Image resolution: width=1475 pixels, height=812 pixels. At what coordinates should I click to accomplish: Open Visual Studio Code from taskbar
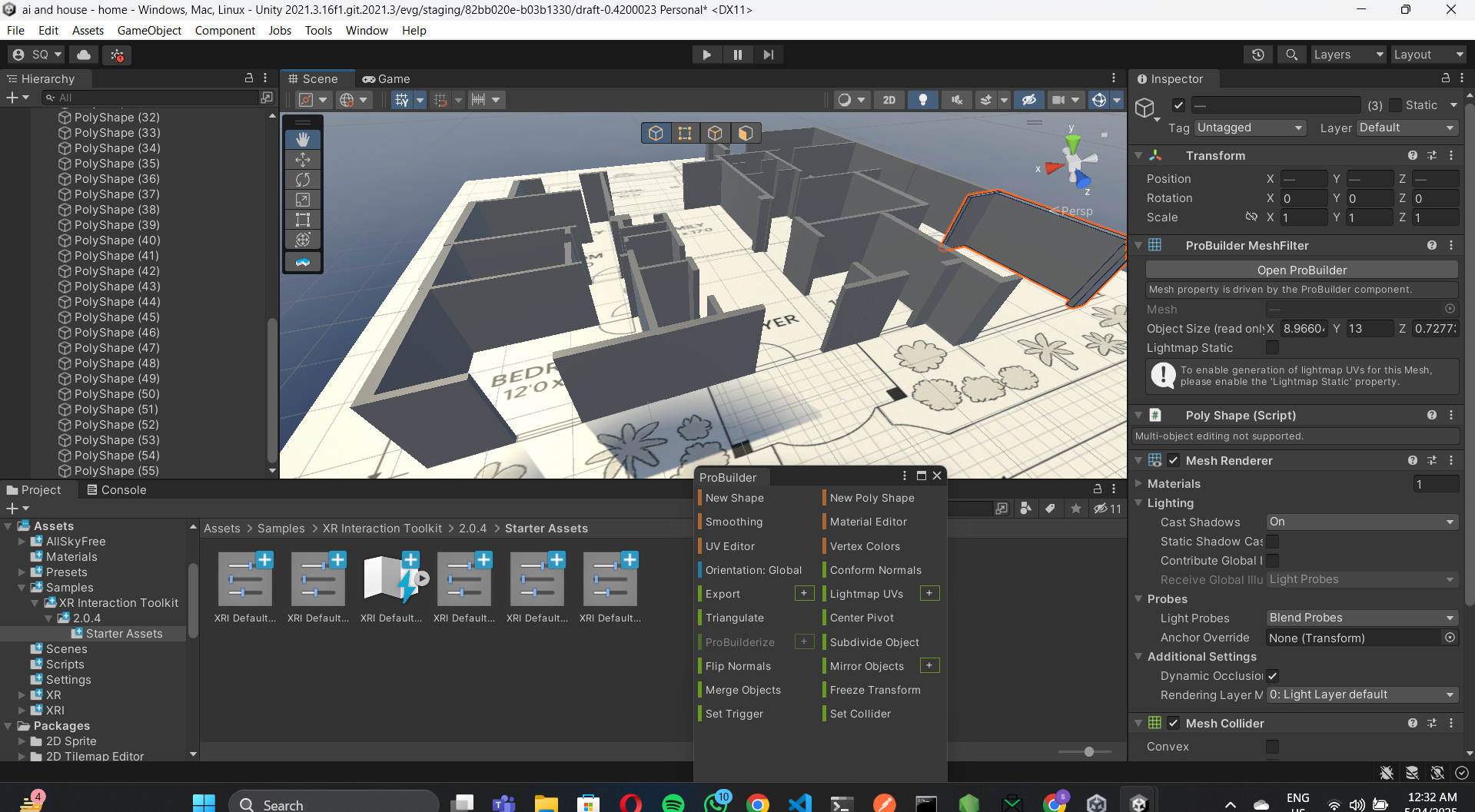pos(799,803)
